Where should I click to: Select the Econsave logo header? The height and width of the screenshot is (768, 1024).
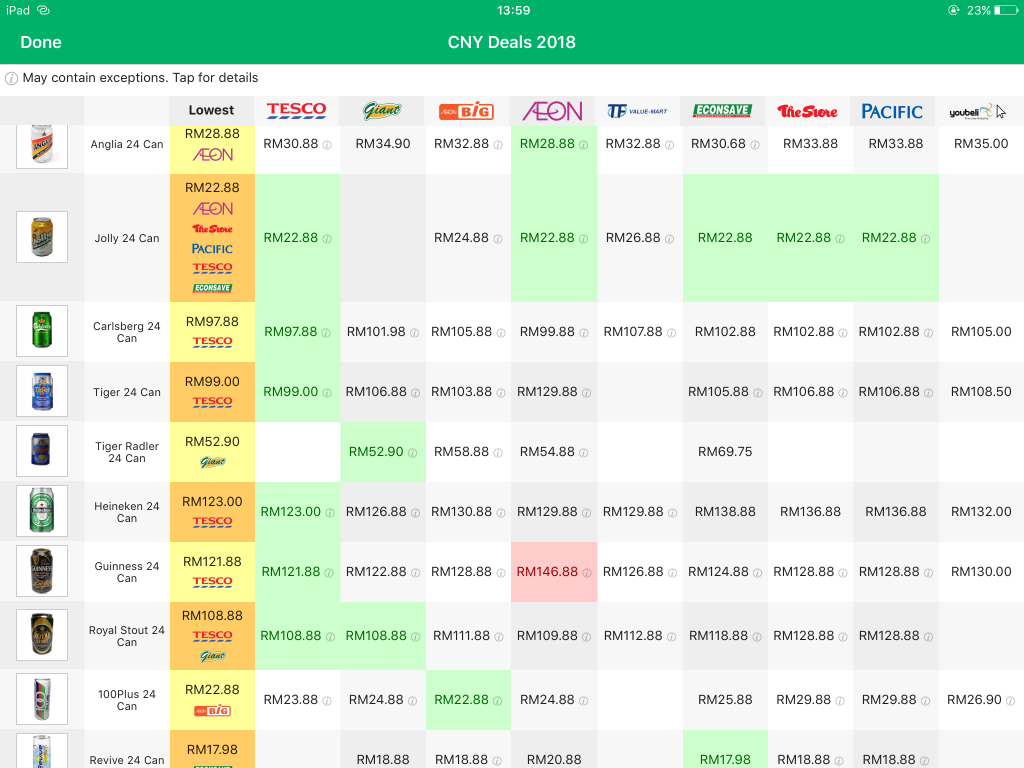[724, 111]
